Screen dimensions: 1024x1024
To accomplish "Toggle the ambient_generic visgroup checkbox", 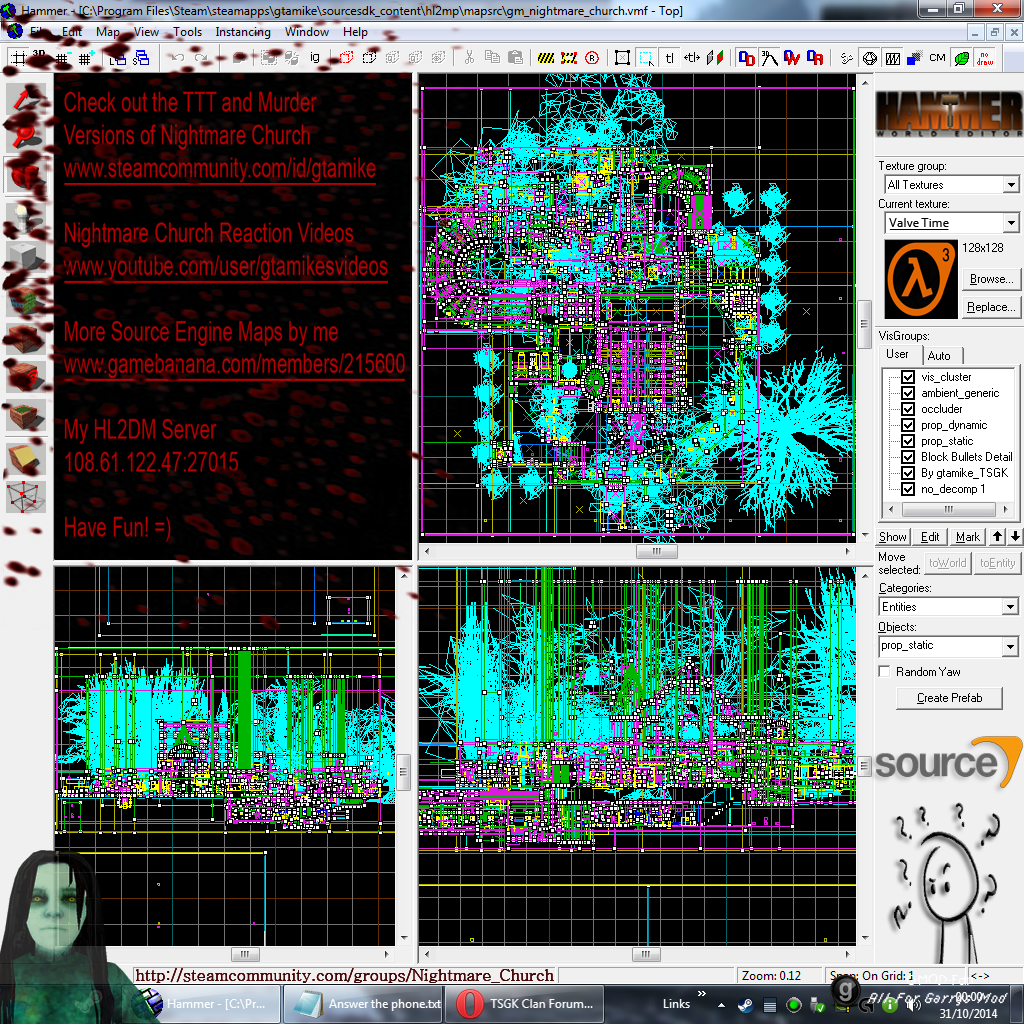I will coord(908,393).
